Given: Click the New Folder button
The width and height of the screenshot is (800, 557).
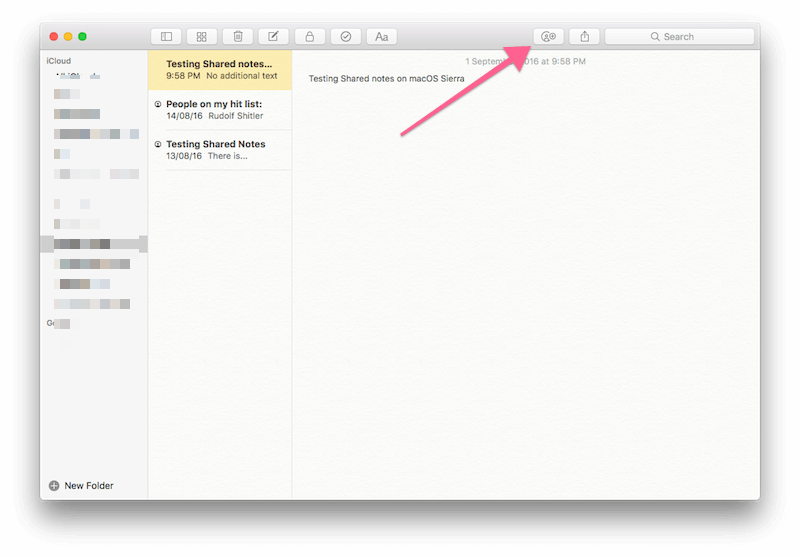Looking at the screenshot, I should tap(81, 486).
